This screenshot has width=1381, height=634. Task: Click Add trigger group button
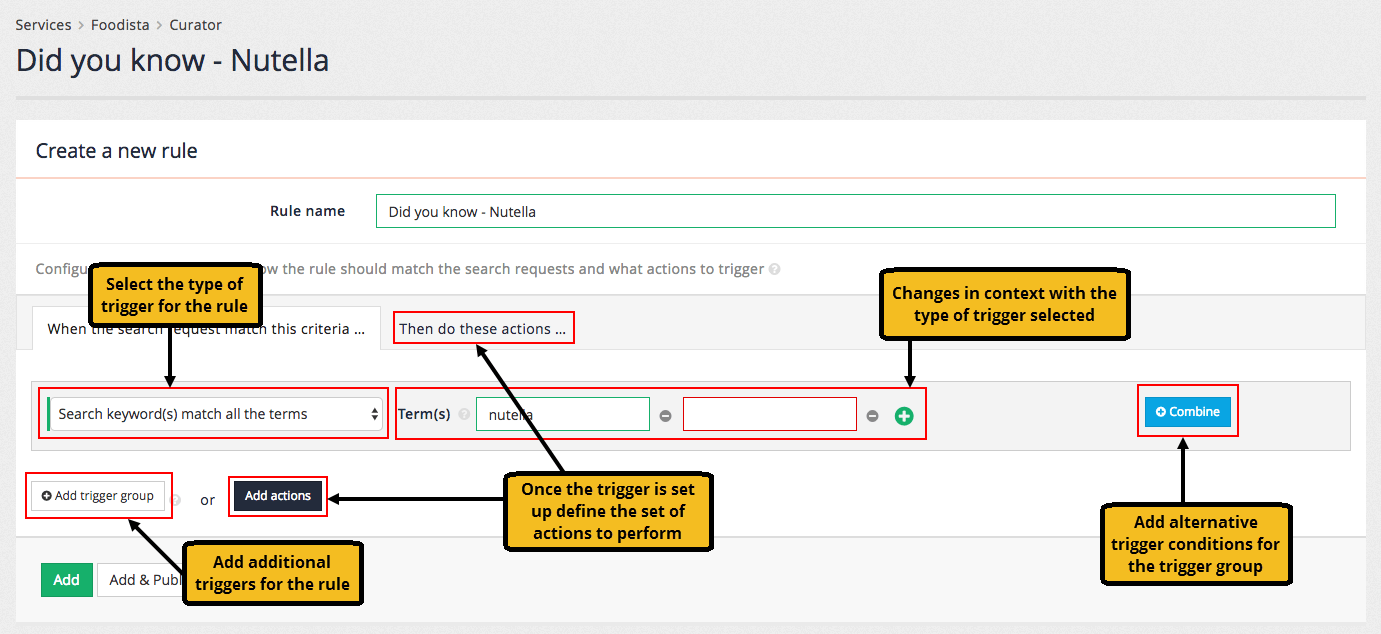pos(98,496)
